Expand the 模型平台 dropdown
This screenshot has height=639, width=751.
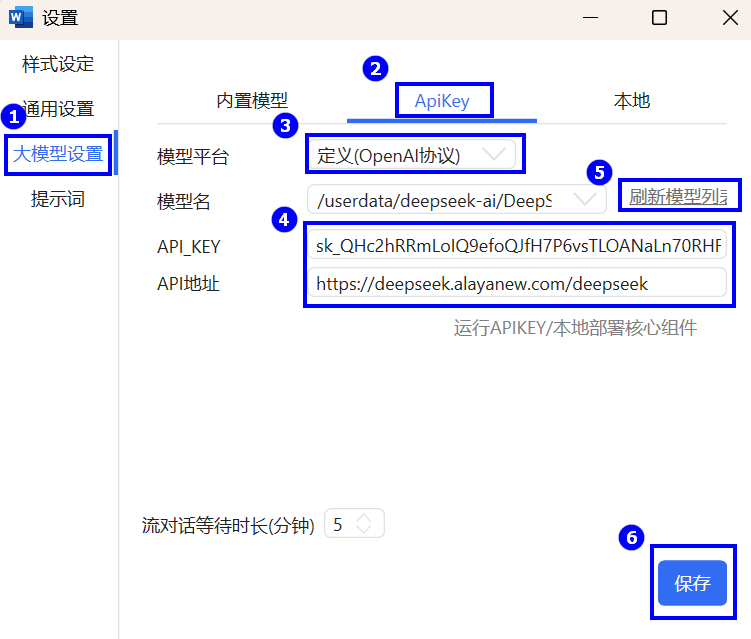[412, 155]
